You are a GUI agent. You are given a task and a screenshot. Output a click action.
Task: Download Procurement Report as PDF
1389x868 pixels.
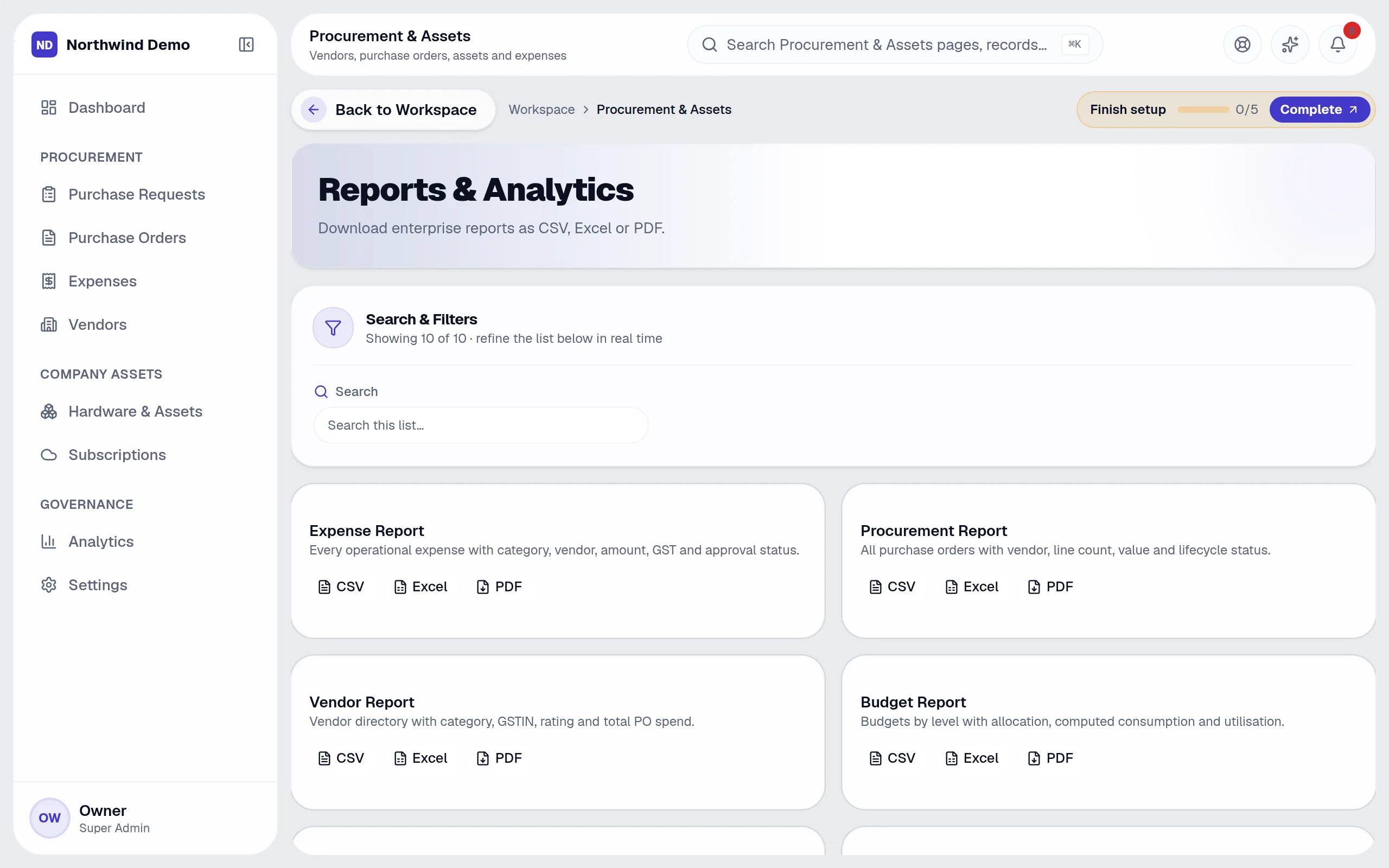[x=1050, y=586]
